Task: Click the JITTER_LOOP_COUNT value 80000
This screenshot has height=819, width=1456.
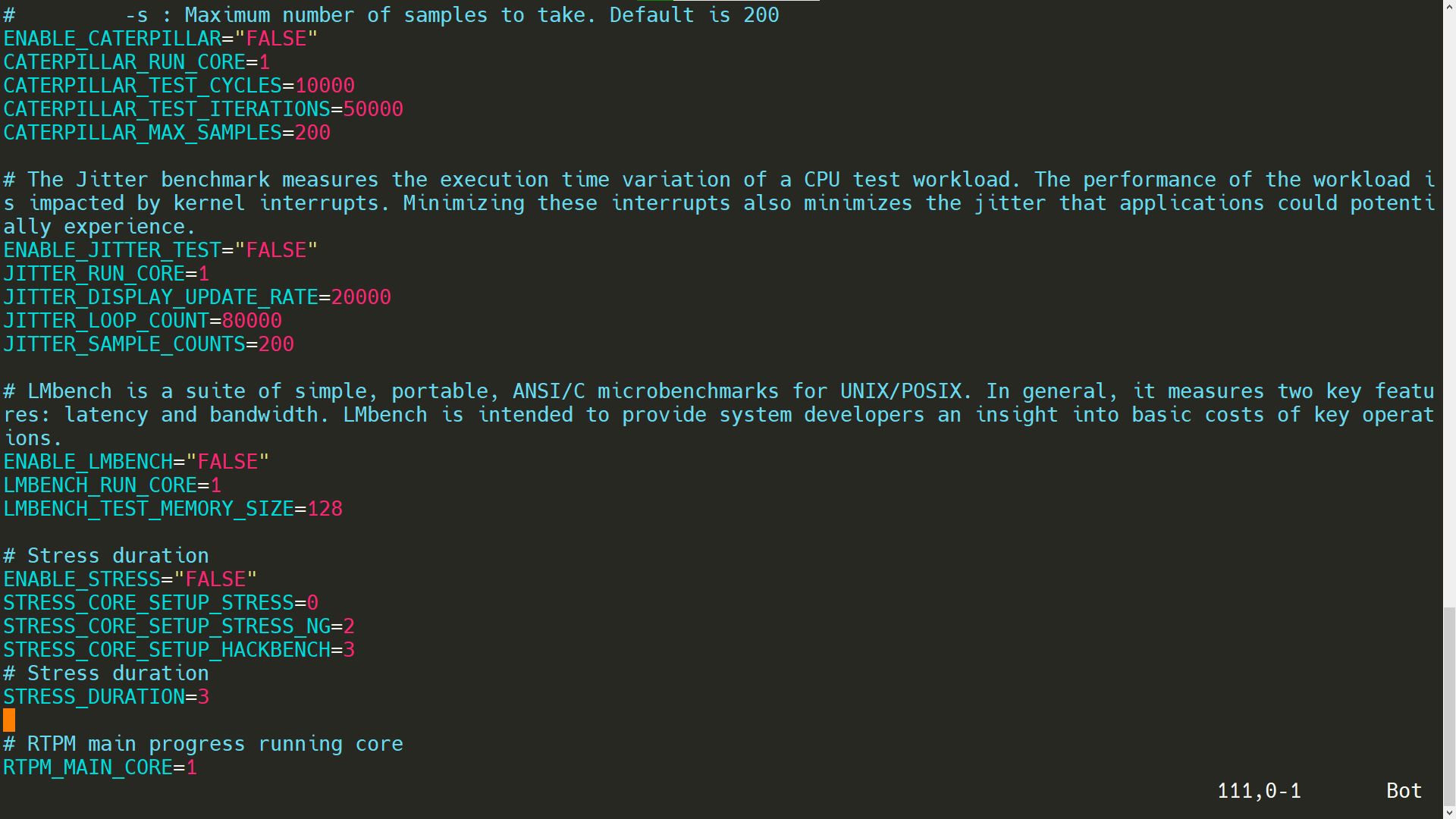Action: (x=252, y=321)
